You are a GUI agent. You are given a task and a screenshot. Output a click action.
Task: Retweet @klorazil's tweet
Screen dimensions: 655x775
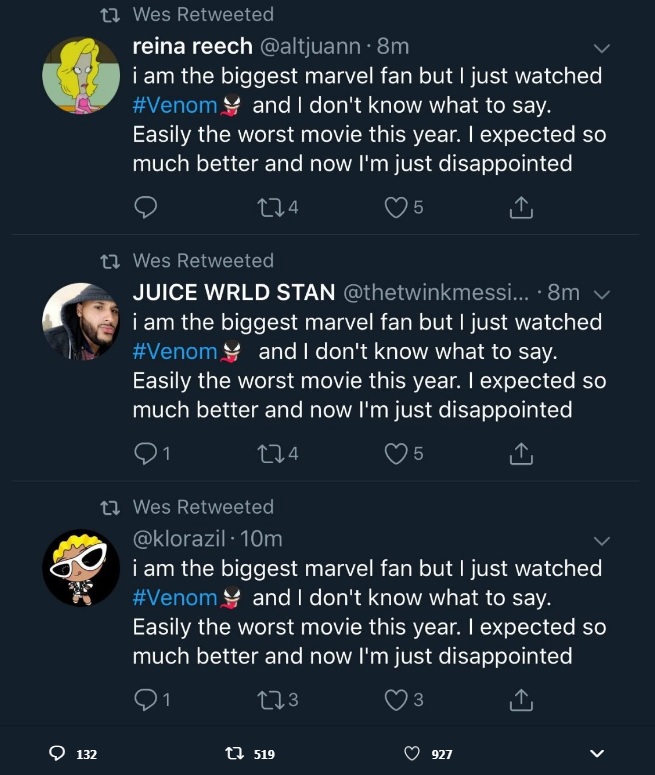269,700
